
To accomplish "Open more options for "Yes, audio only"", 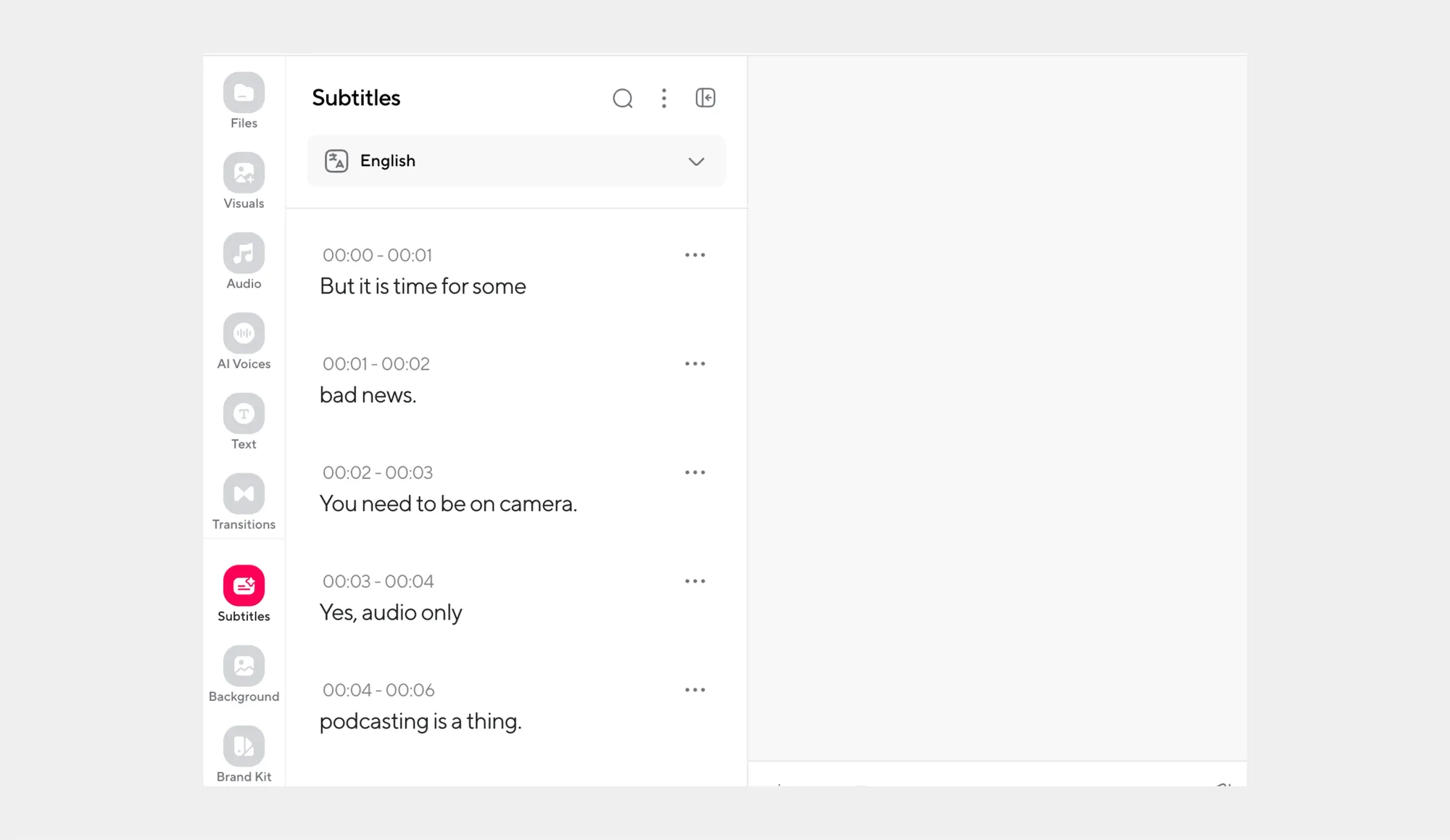I will 695,581.
